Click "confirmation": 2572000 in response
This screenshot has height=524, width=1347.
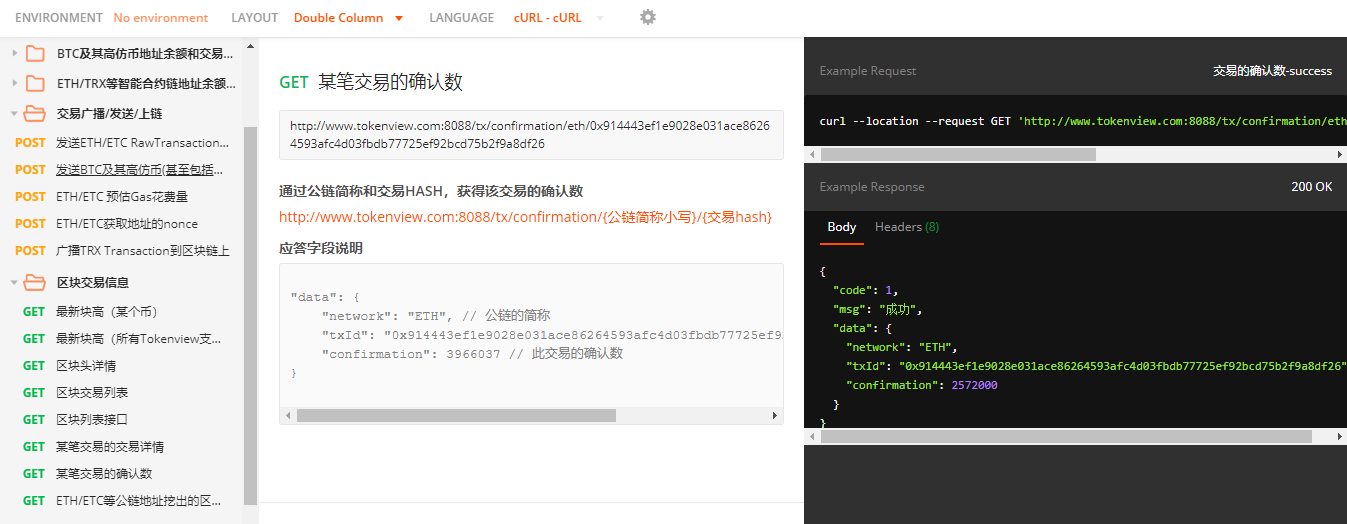922,385
